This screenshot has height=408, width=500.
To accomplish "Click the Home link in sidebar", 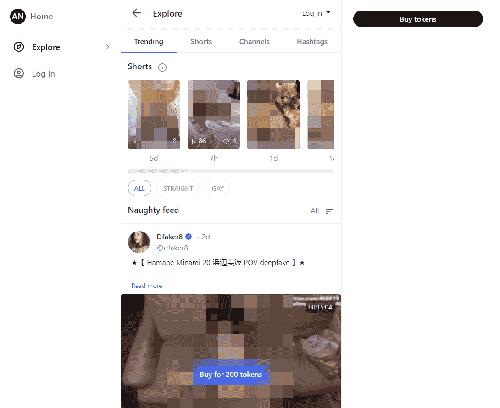I will [42, 16].
